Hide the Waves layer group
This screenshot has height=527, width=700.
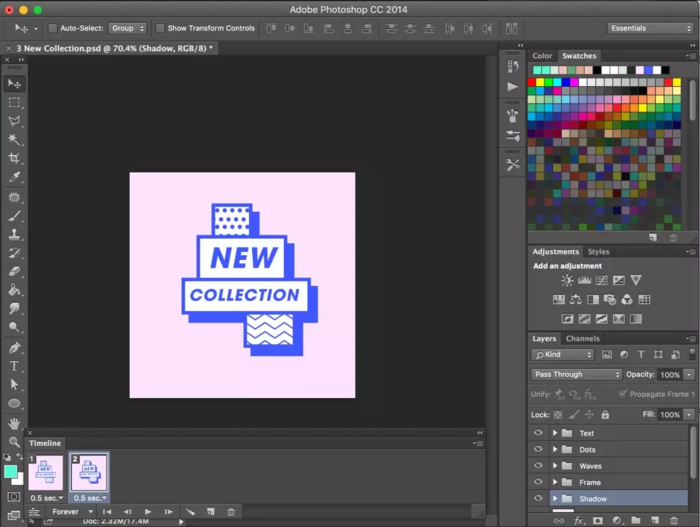click(538, 465)
